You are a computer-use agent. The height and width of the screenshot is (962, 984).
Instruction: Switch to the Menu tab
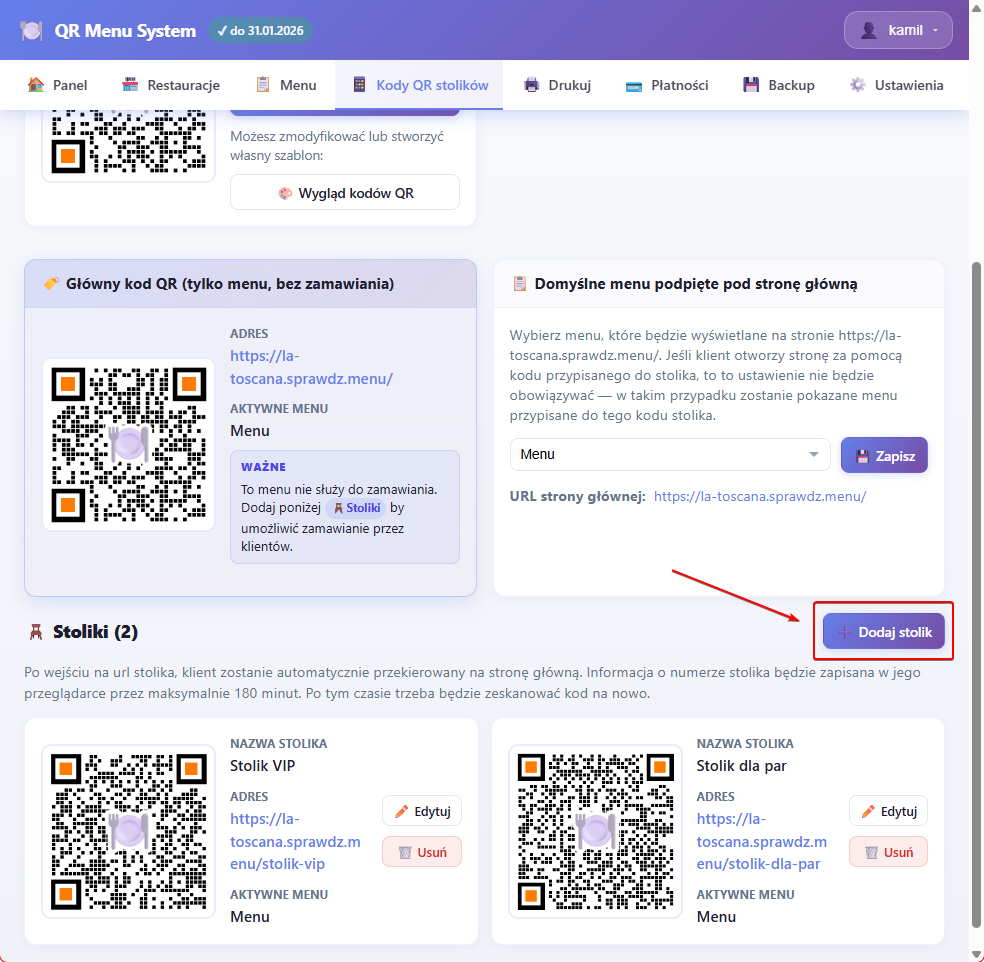(286, 85)
